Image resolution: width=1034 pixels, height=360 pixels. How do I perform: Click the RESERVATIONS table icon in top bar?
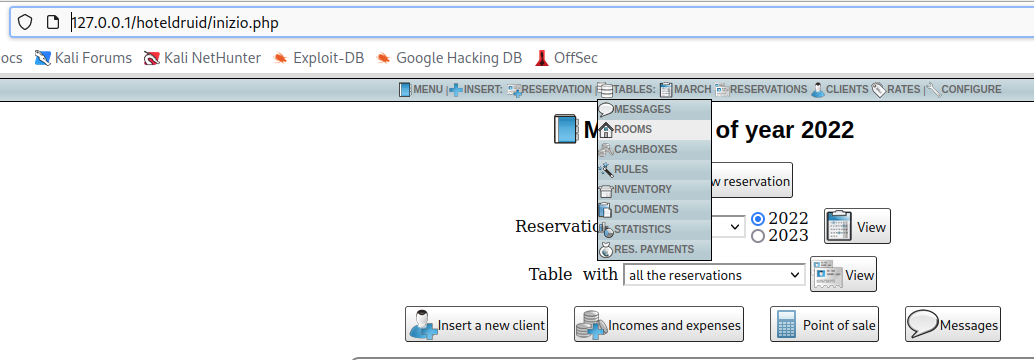(x=722, y=90)
